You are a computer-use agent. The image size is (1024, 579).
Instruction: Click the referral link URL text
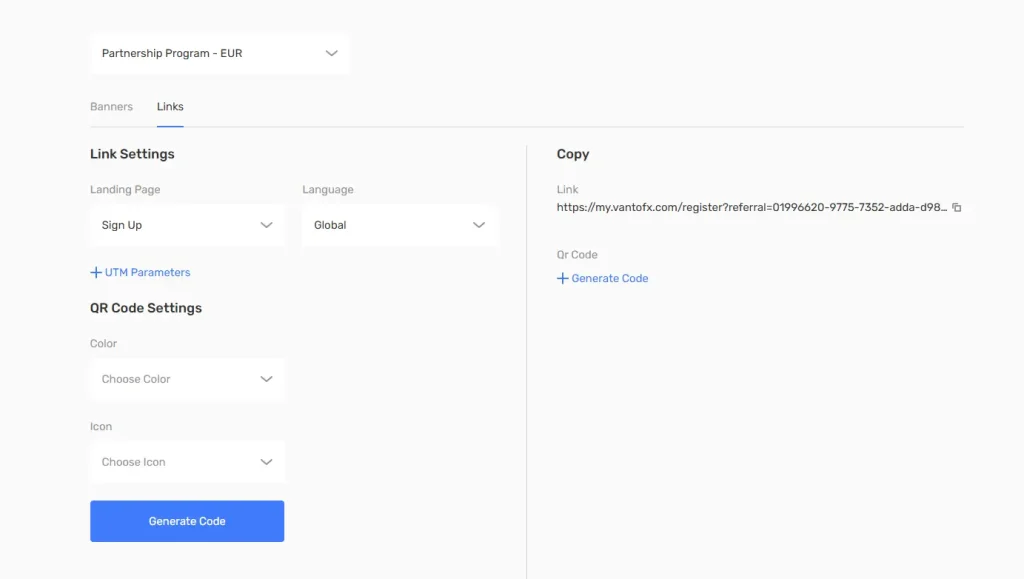pyautogui.click(x=750, y=208)
